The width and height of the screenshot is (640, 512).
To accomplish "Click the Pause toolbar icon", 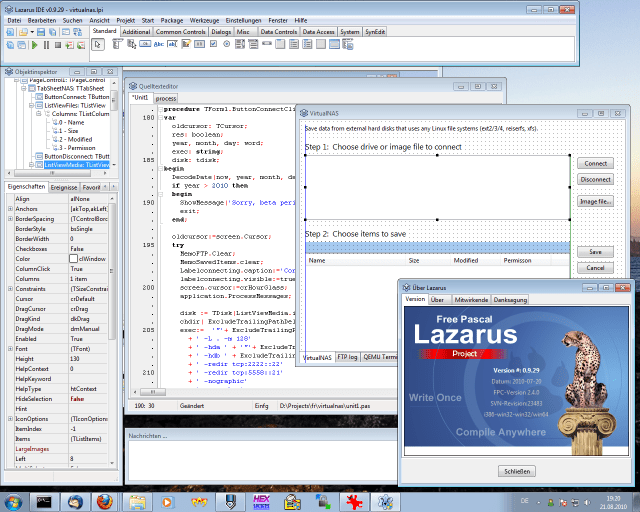I will point(46,45).
